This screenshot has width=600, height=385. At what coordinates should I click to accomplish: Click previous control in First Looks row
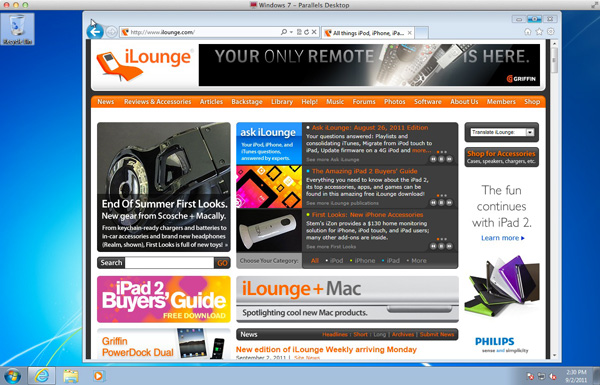click(x=433, y=246)
